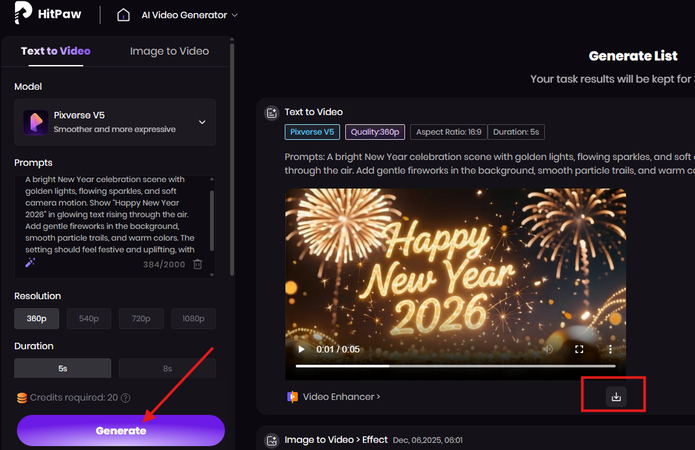The width and height of the screenshot is (695, 450).
Task: Click the 0:01 / 0:05 time display
Action: coord(338,349)
